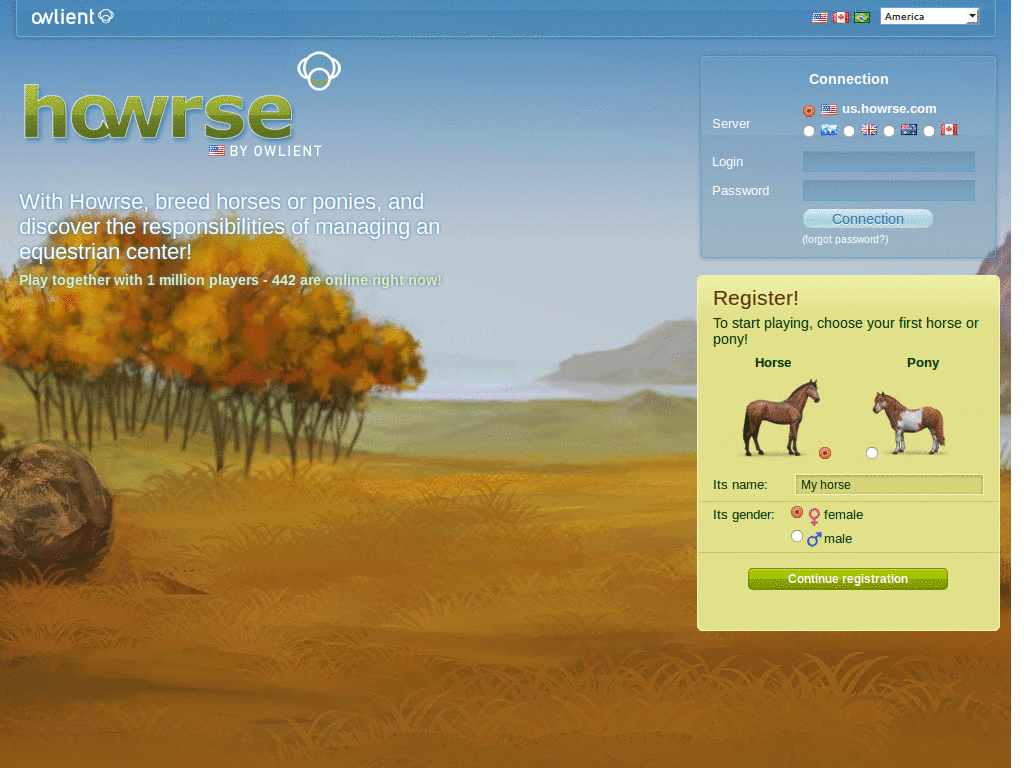Click the Canada flag in server row
Screen dimensions: 1024x768
[949, 129]
